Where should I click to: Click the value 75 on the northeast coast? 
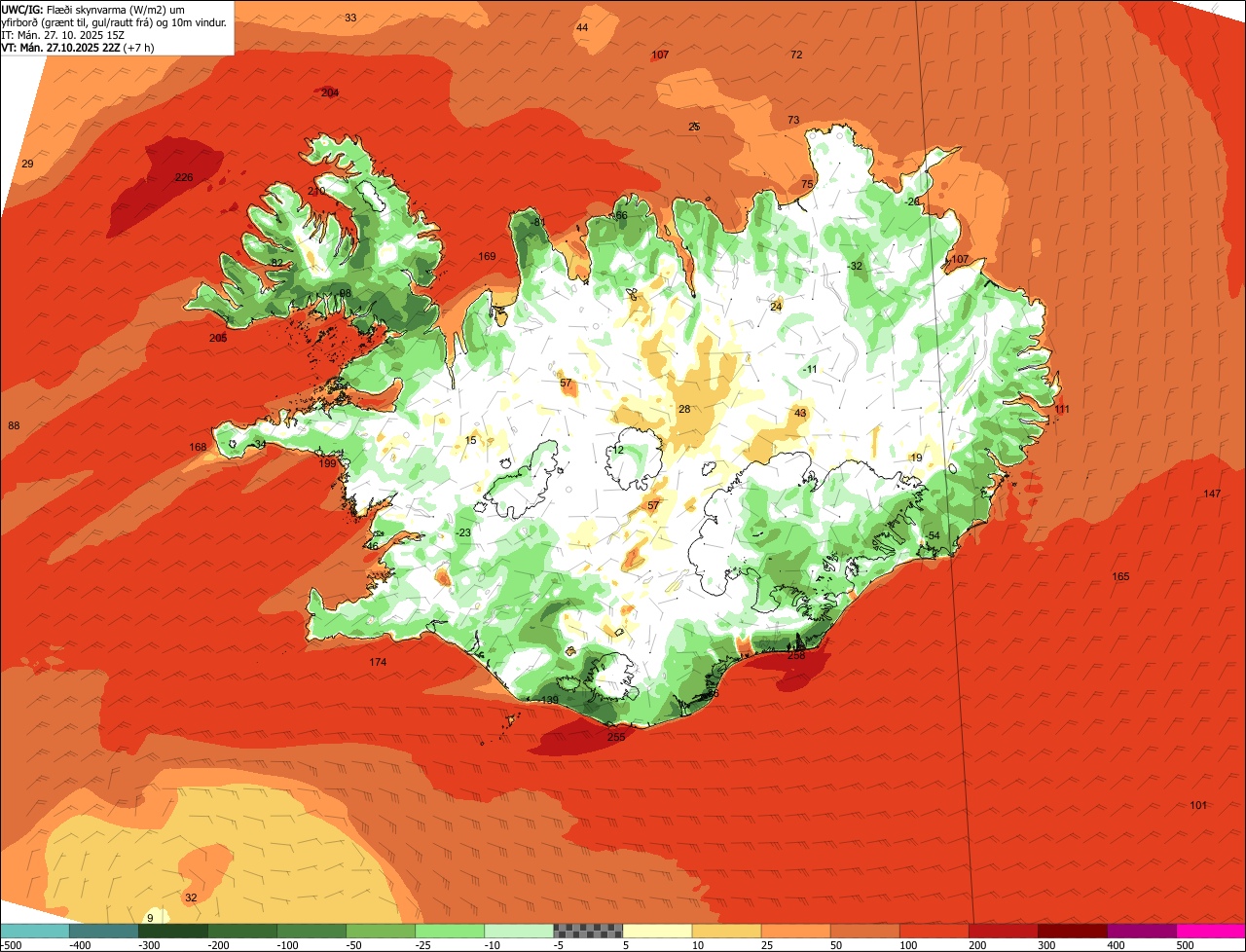[x=807, y=184]
